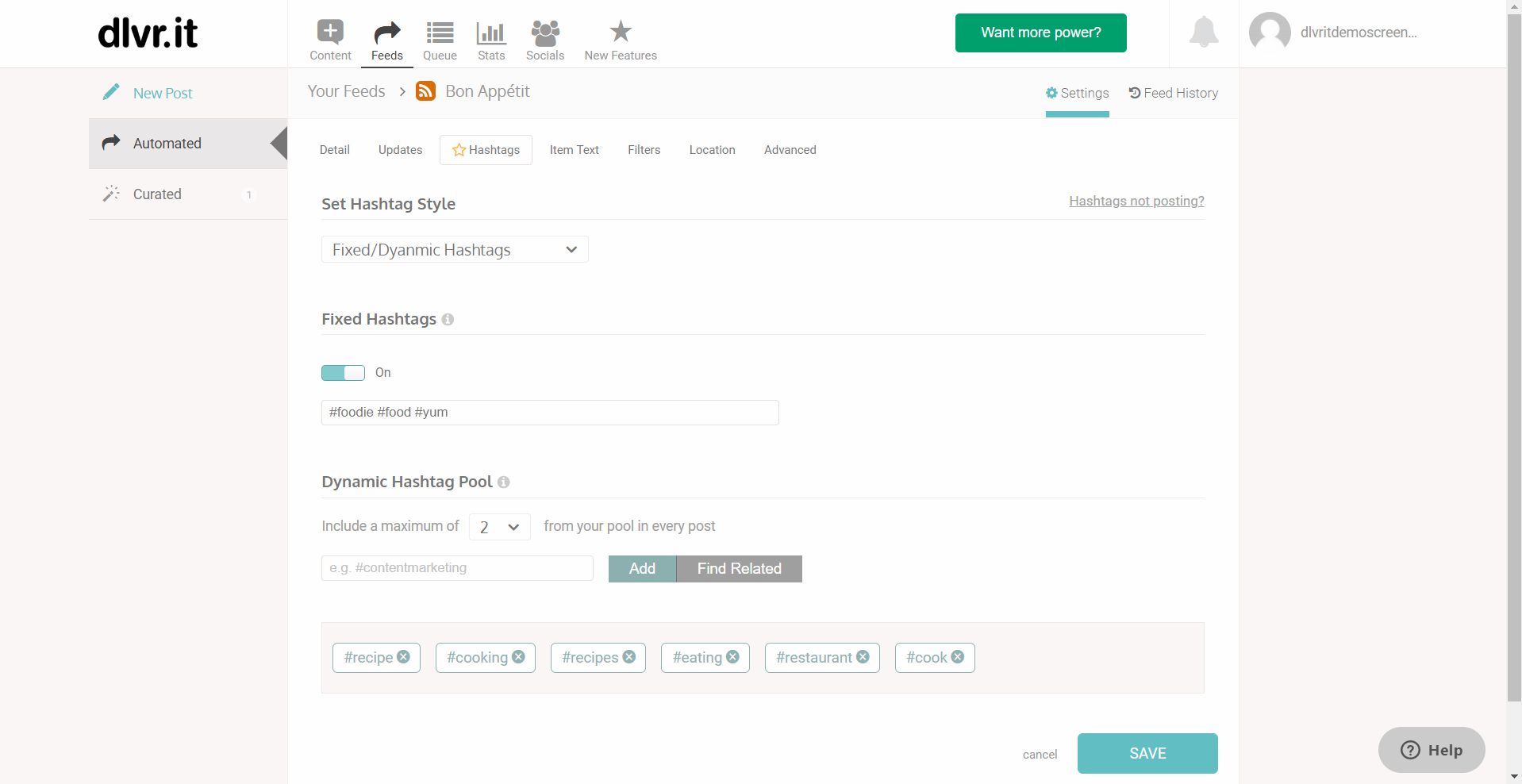Switch to the Filters tab
The height and width of the screenshot is (784, 1522).
click(644, 150)
